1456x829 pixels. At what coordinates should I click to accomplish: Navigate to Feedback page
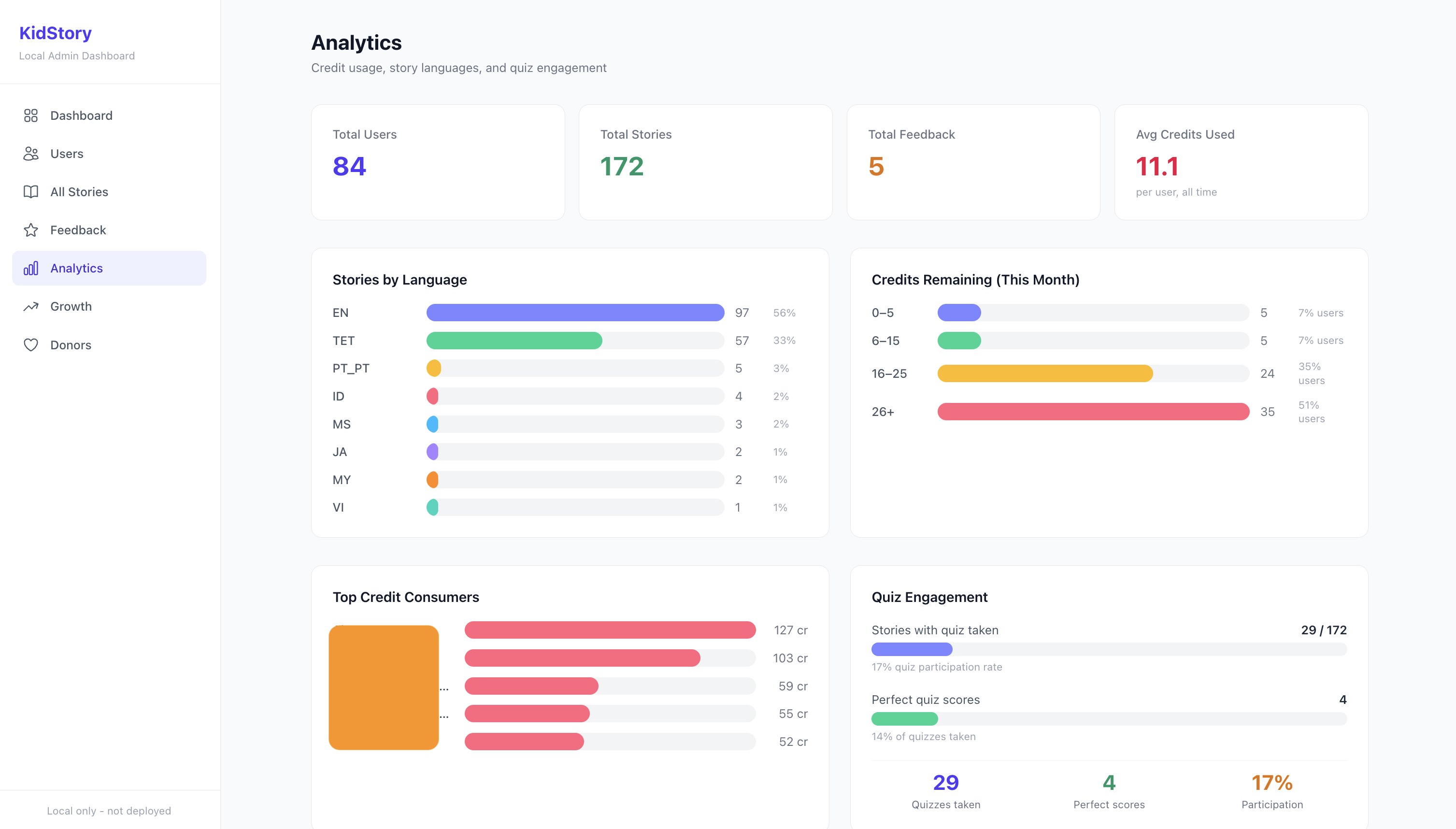(x=109, y=230)
